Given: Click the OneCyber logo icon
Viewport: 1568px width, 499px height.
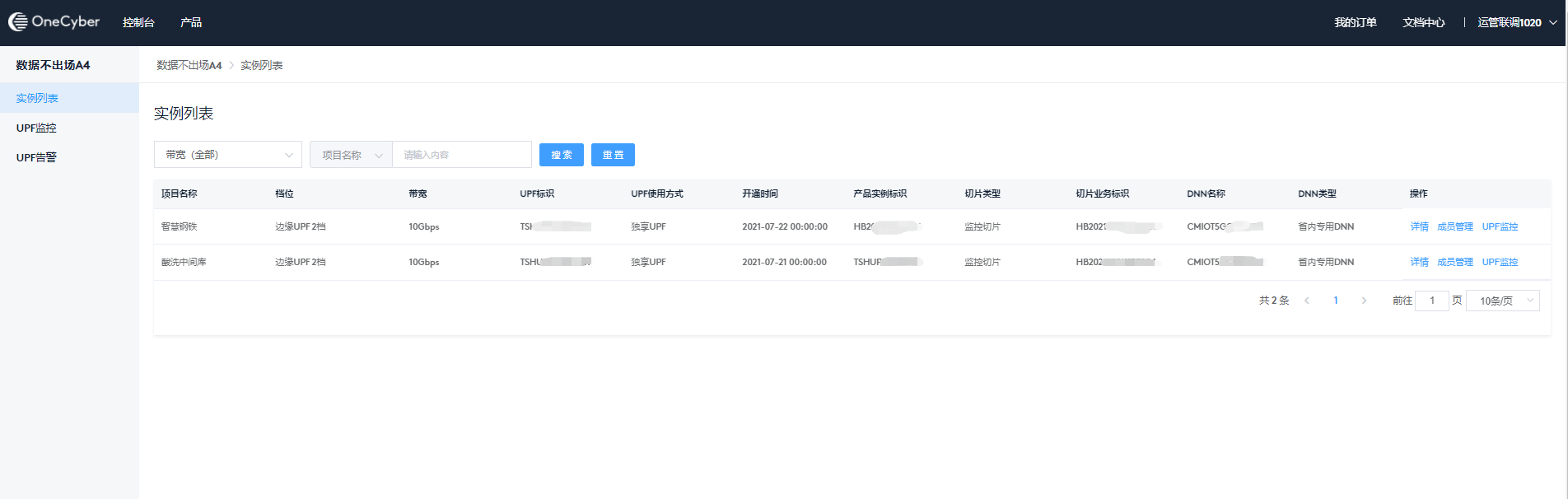Looking at the screenshot, I should 18,22.
